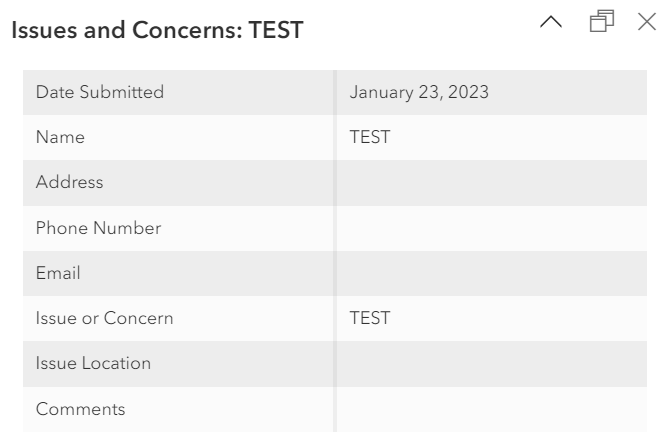Click the Name value TEST
671x442 pixels.
[x=369, y=138]
